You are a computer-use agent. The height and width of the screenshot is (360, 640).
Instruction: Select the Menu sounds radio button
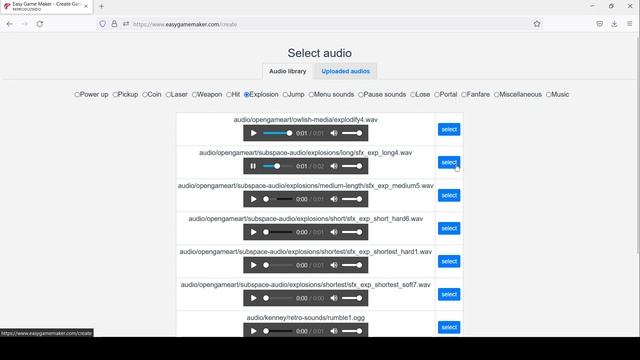coord(311,95)
